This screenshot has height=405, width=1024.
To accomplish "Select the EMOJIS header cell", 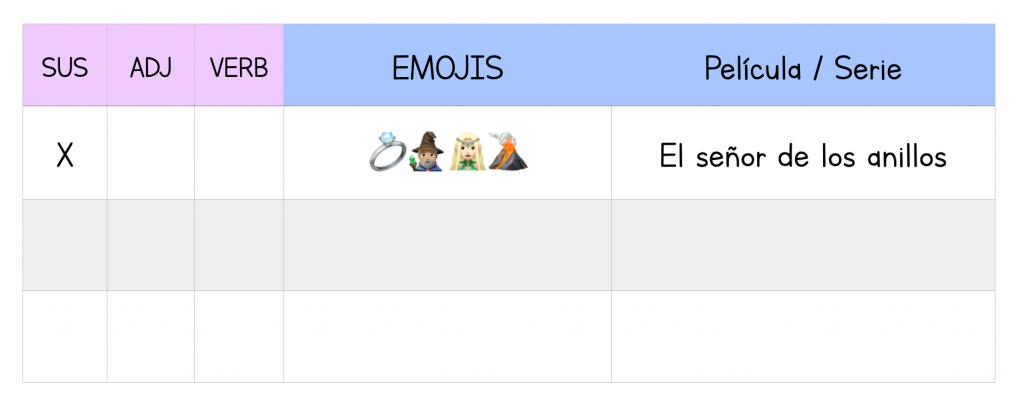I will (447, 65).
